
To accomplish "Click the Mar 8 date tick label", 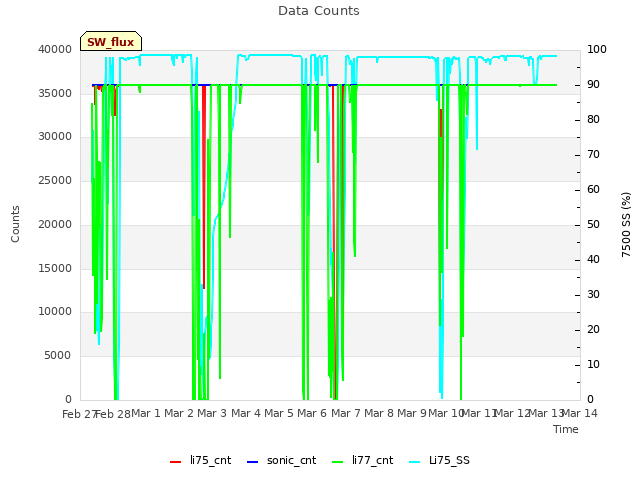I will [379, 413].
